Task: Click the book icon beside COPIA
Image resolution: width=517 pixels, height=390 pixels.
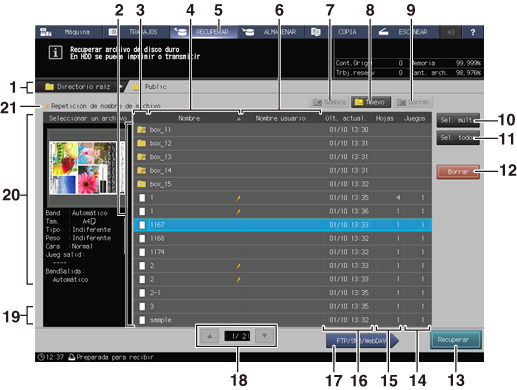Action: click(x=316, y=32)
